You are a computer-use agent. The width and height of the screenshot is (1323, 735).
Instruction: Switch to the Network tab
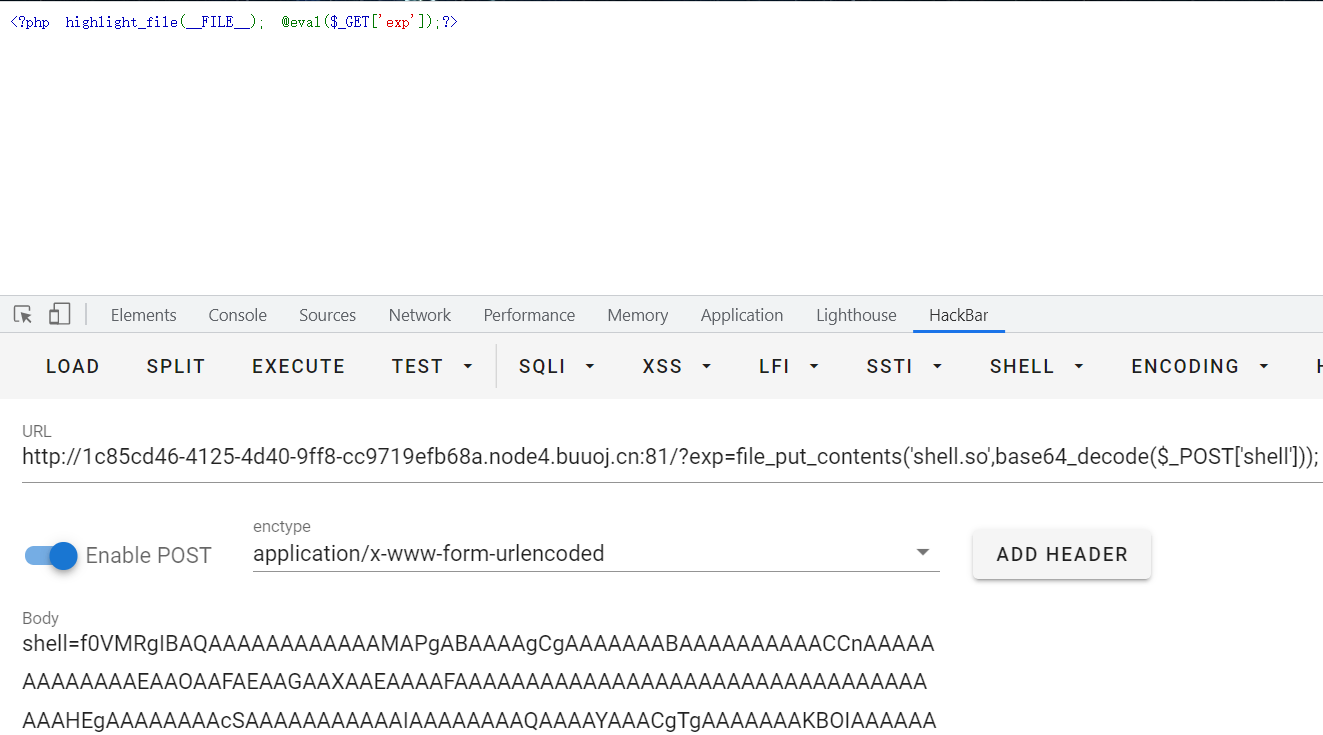[420, 315]
